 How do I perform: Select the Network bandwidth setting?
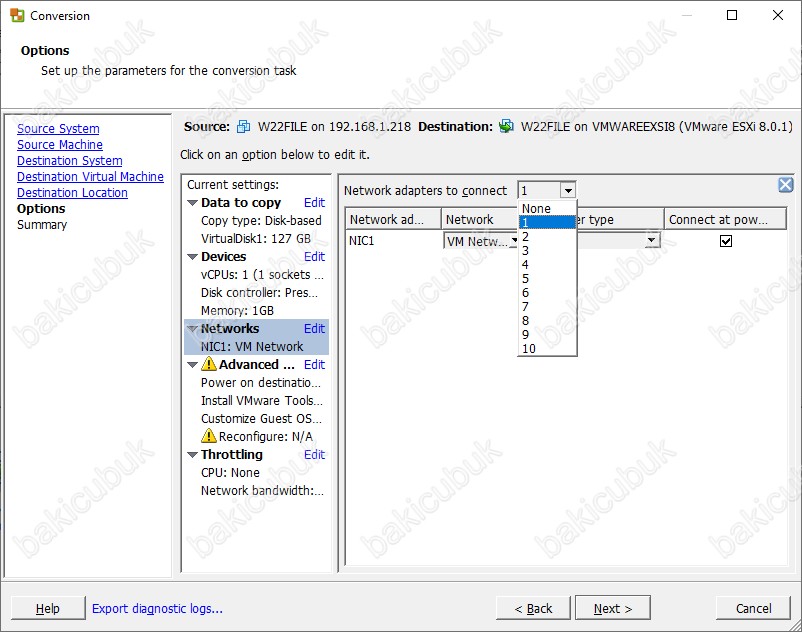pos(262,490)
